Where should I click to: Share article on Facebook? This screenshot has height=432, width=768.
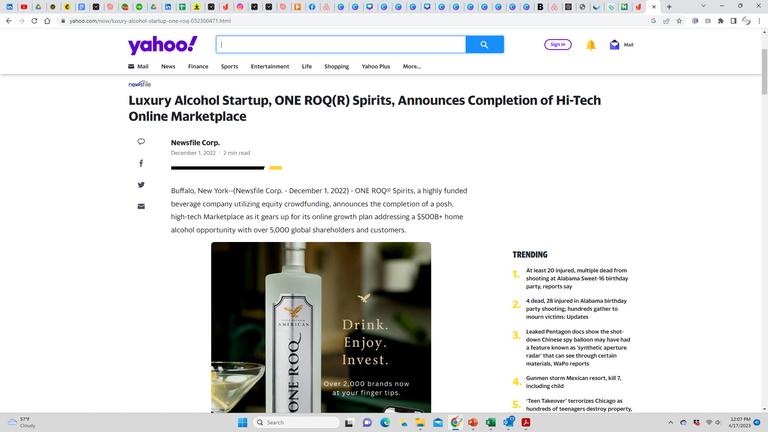pyautogui.click(x=141, y=163)
